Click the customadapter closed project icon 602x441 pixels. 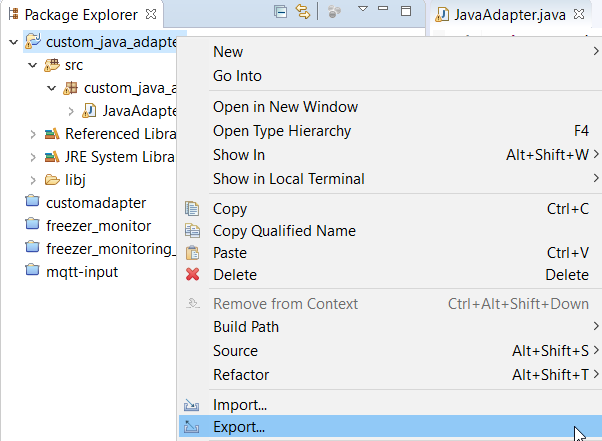(x=32, y=201)
